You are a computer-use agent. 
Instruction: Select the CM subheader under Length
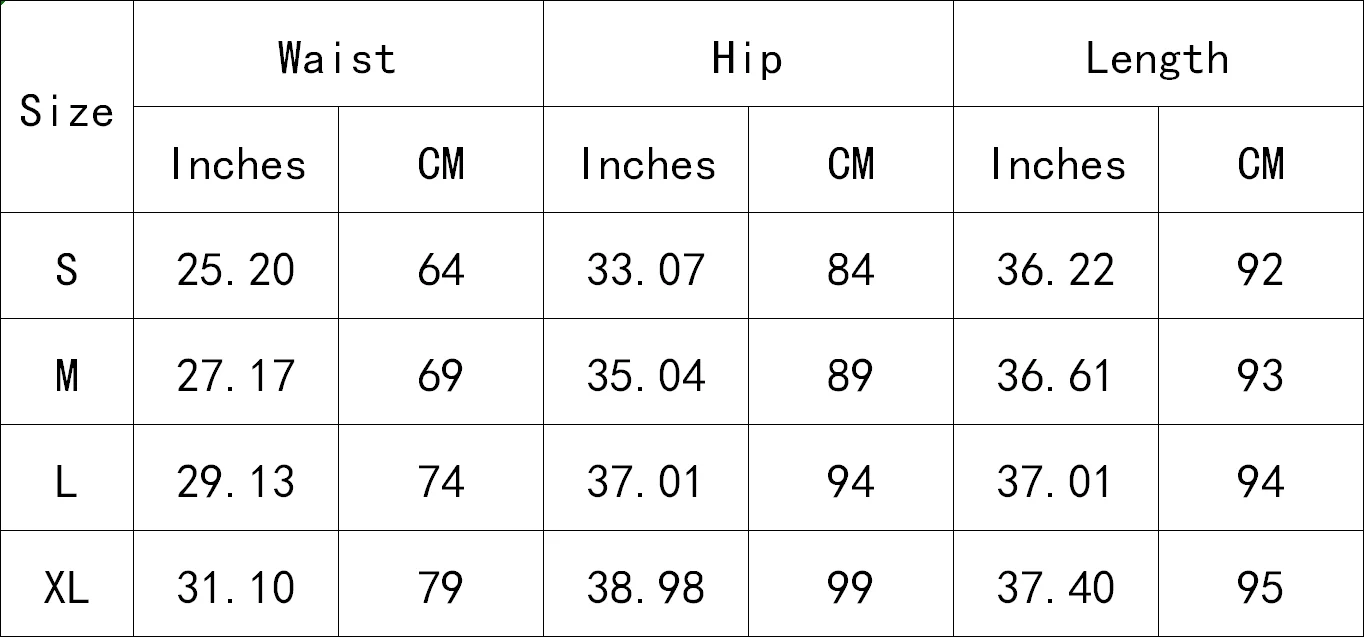[x=1261, y=160]
